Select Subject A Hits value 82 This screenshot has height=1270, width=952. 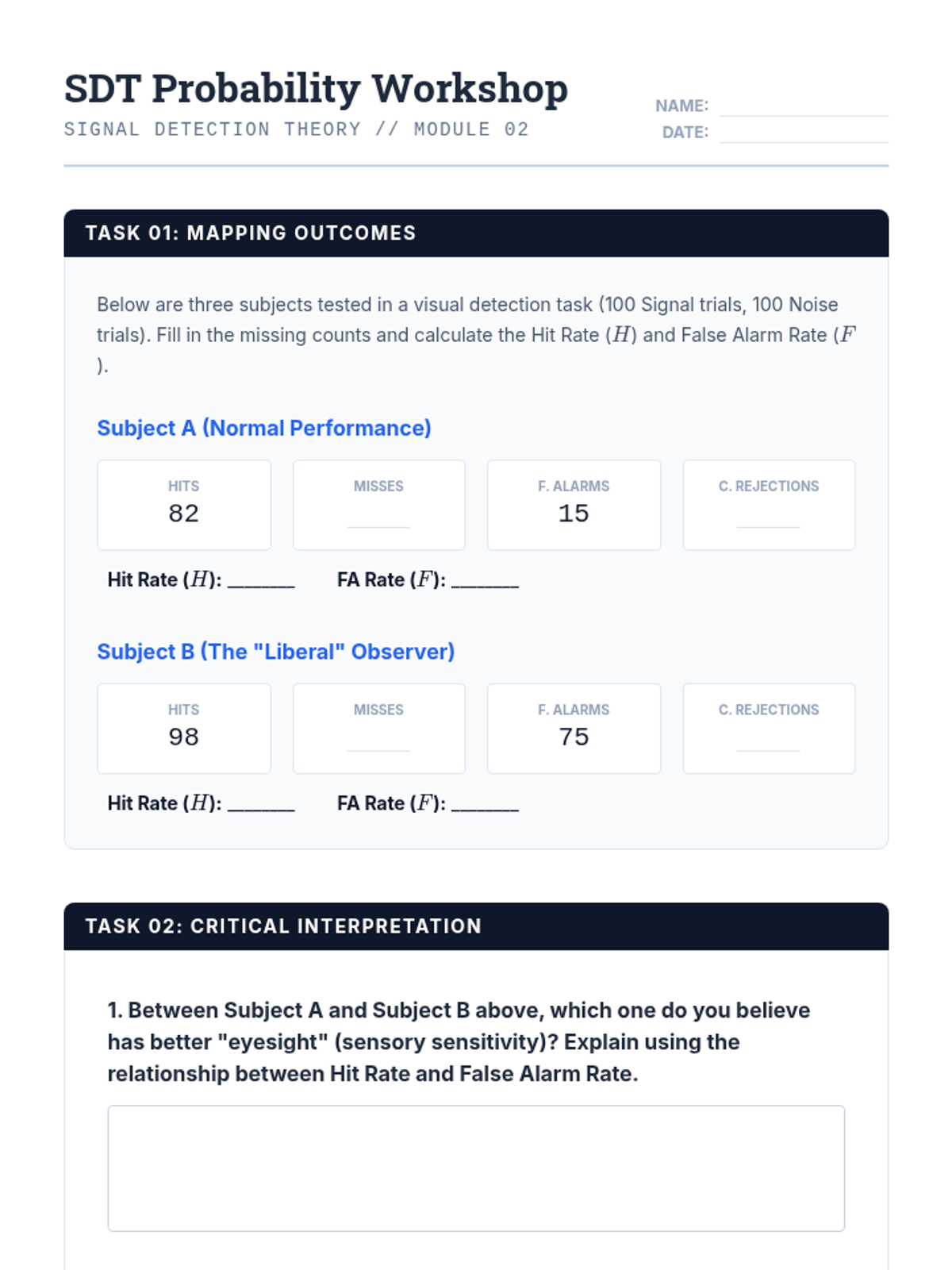click(x=183, y=514)
